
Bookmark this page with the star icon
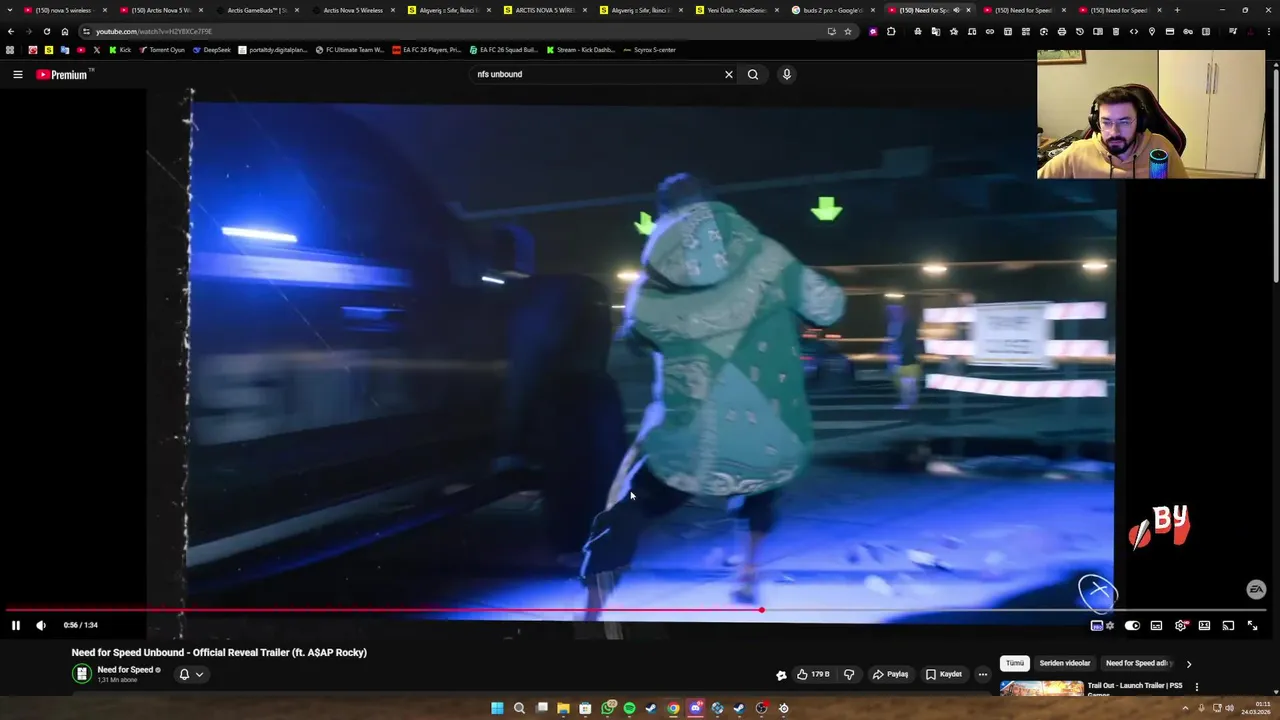848,31
